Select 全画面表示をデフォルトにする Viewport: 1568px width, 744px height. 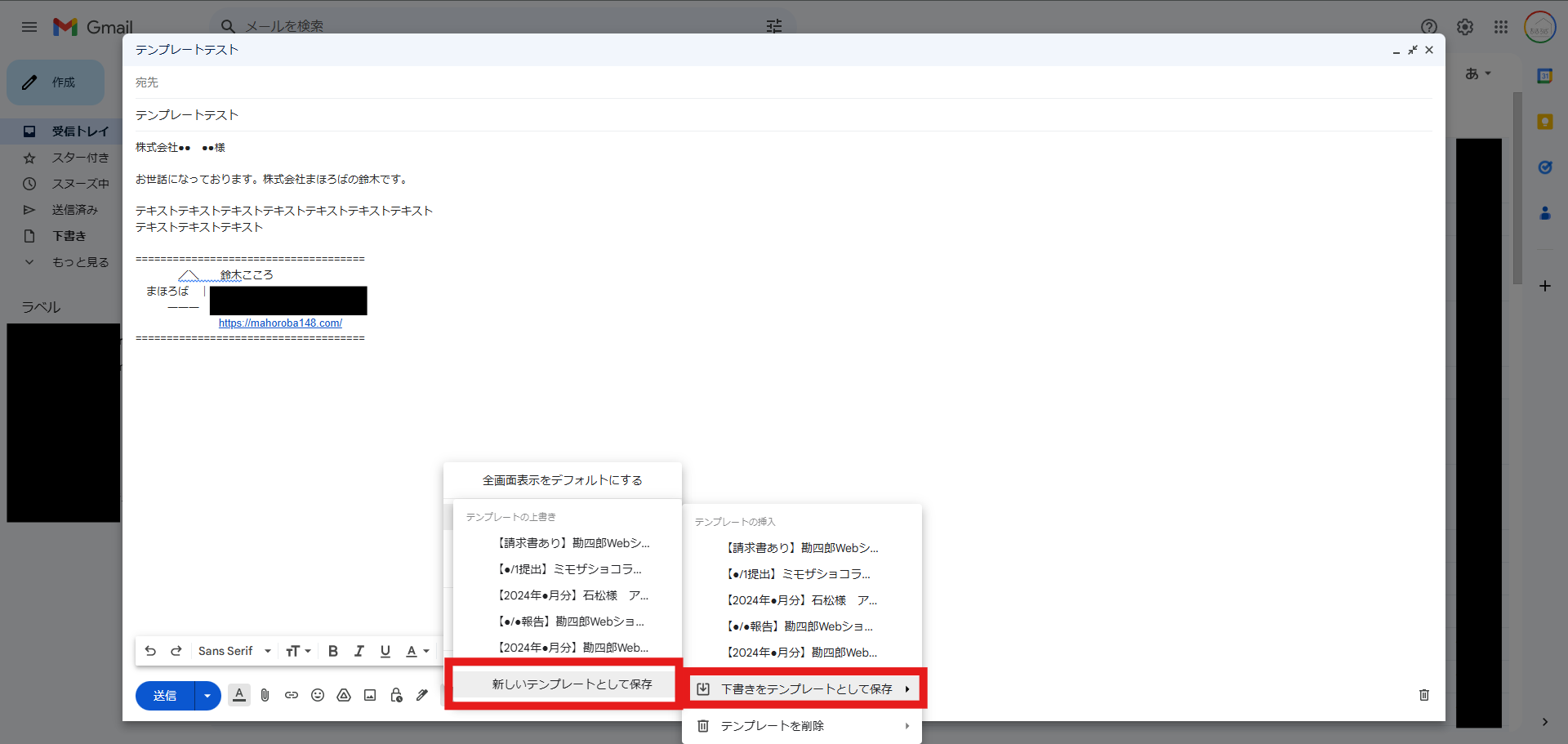click(563, 480)
